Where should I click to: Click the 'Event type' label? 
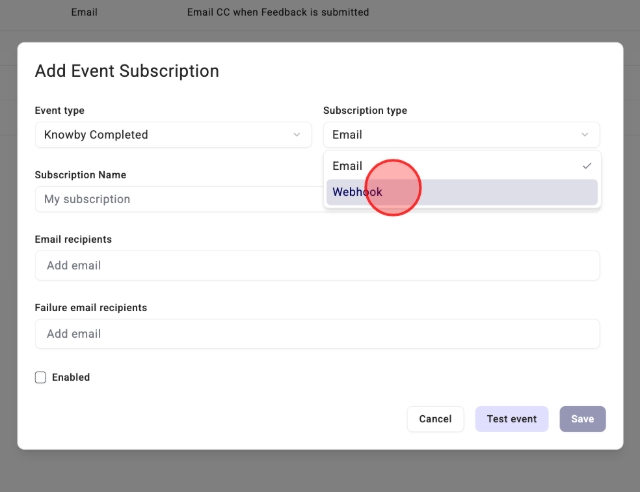click(60, 111)
